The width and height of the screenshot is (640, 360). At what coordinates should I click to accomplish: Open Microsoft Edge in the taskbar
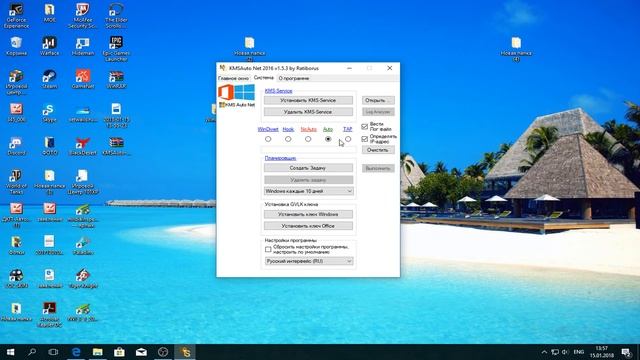tap(76, 352)
